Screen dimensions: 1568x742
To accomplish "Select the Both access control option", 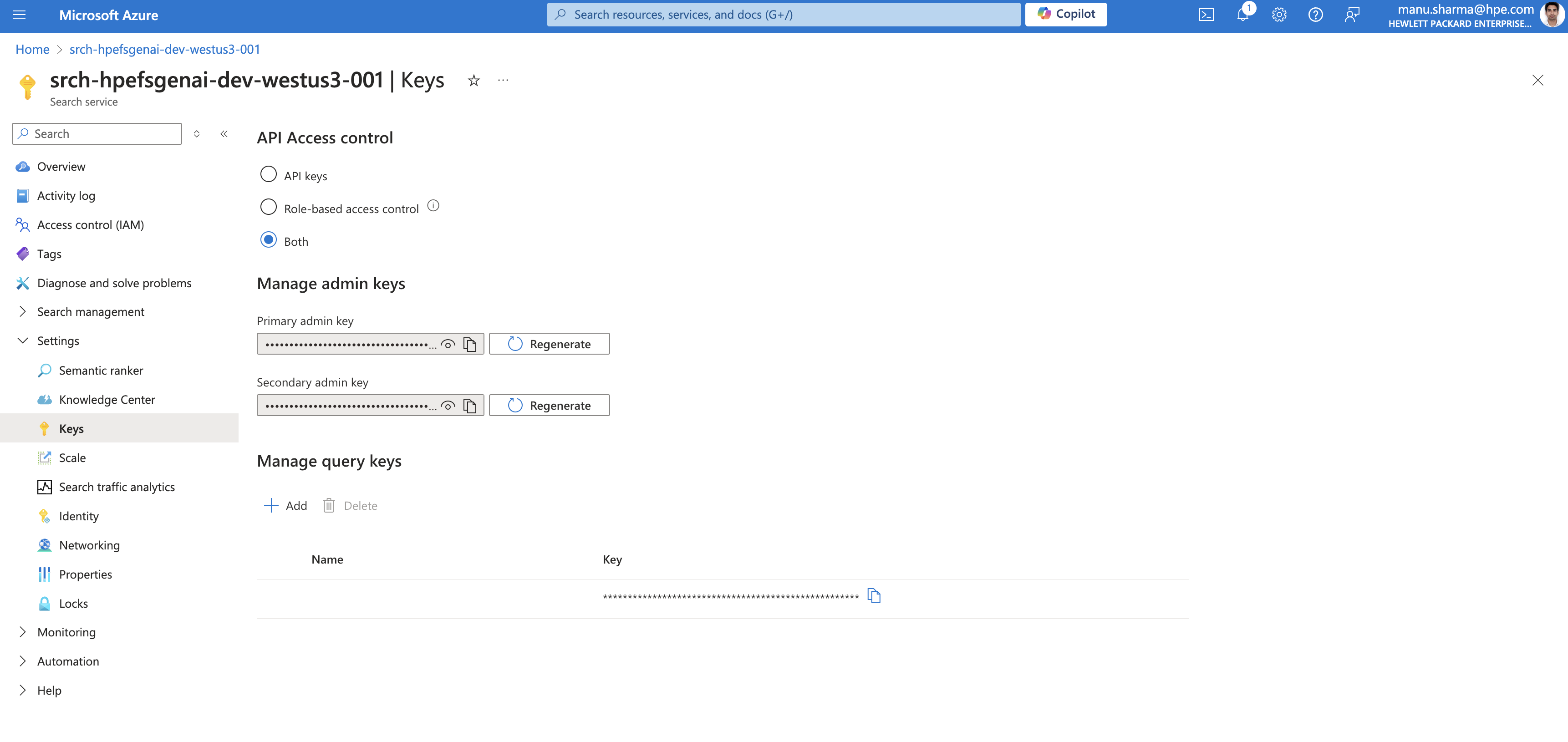I will [x=269, y=240].
